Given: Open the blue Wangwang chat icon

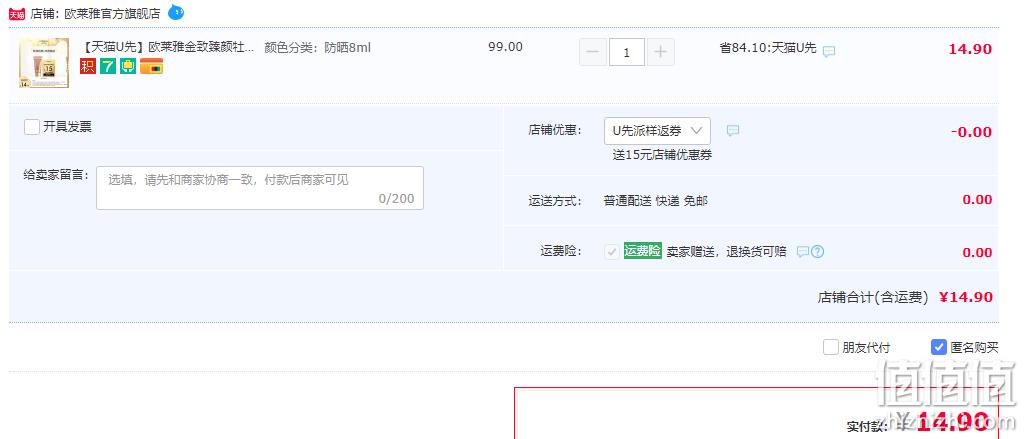Looking at the screenshot, I should (176, 12).
